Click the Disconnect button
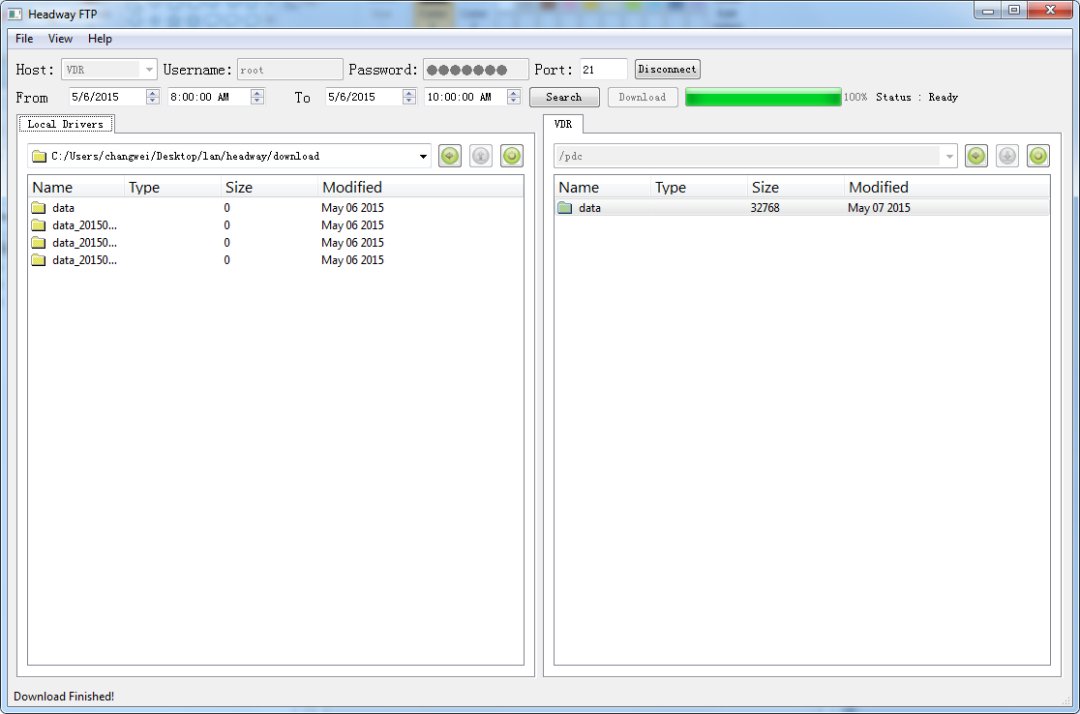Screen dimensions: 1080x714 tap(667, 70)
